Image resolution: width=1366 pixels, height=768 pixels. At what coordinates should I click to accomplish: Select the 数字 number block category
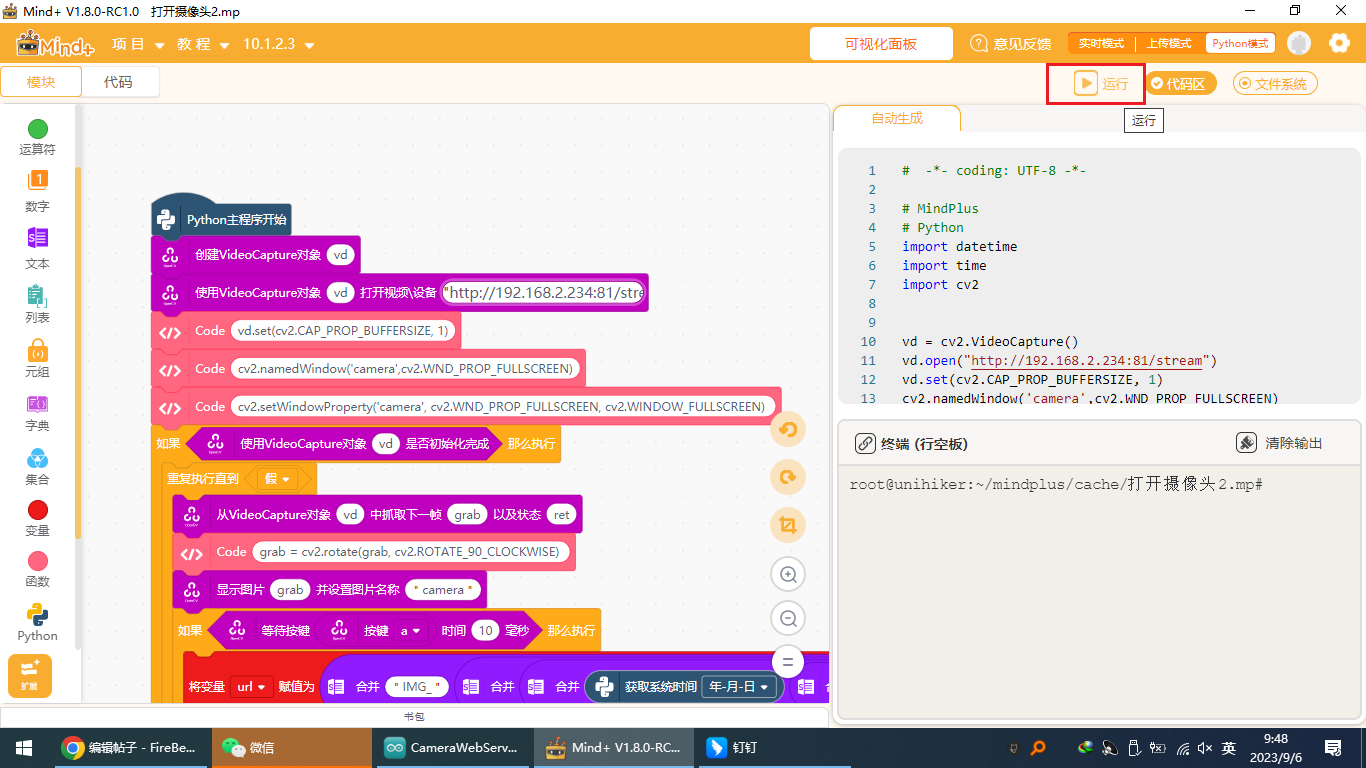pyautogui.click(x=37, y=192)
